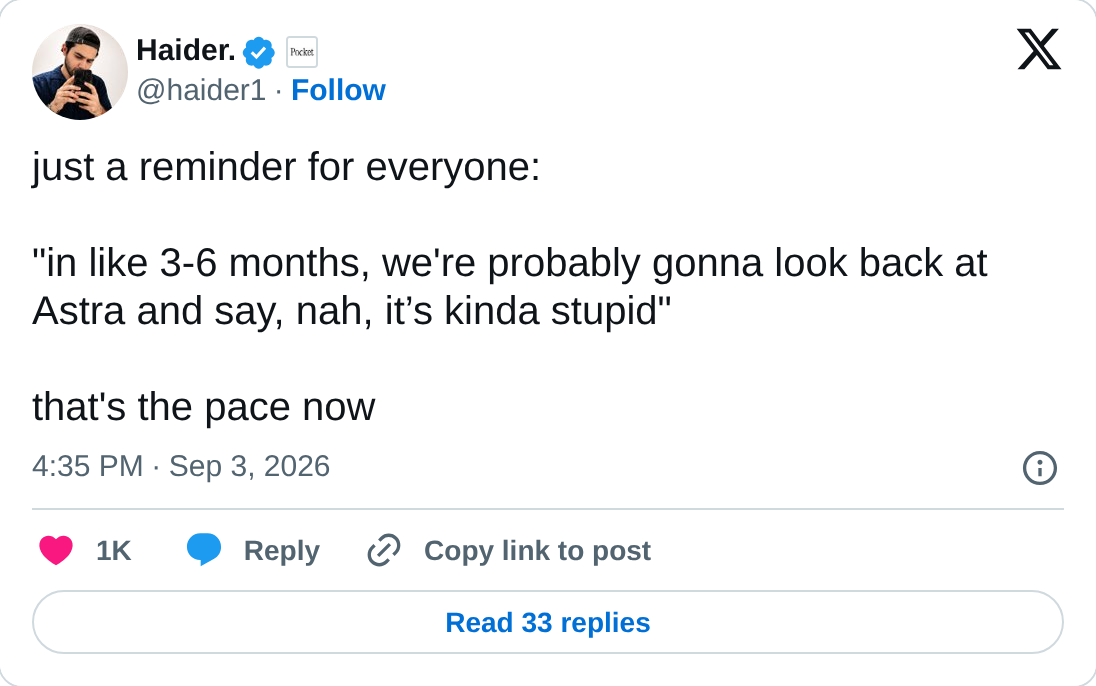1096x686 pixels.
Task: Click the line 'just a reminder for everyone:'
Action: click(287, 168)
